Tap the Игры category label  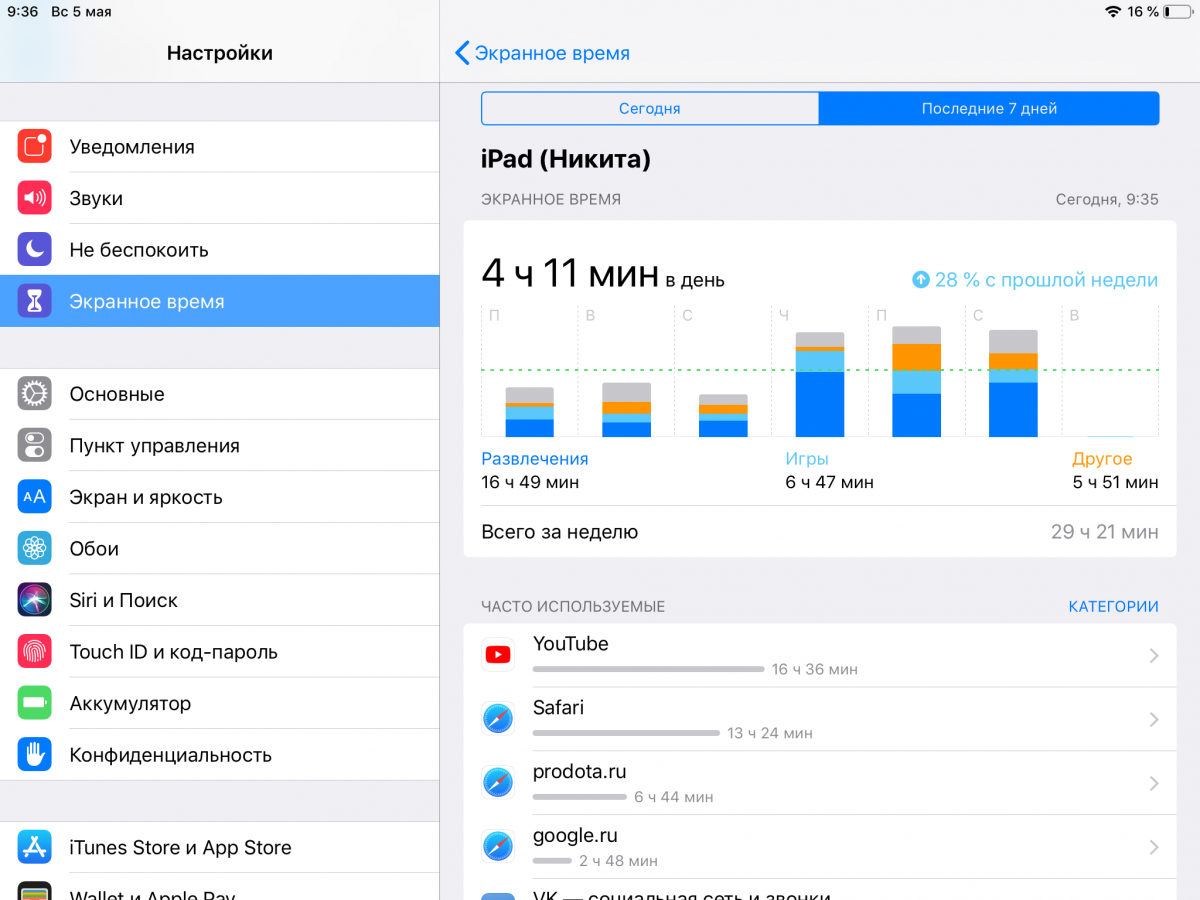807,459
